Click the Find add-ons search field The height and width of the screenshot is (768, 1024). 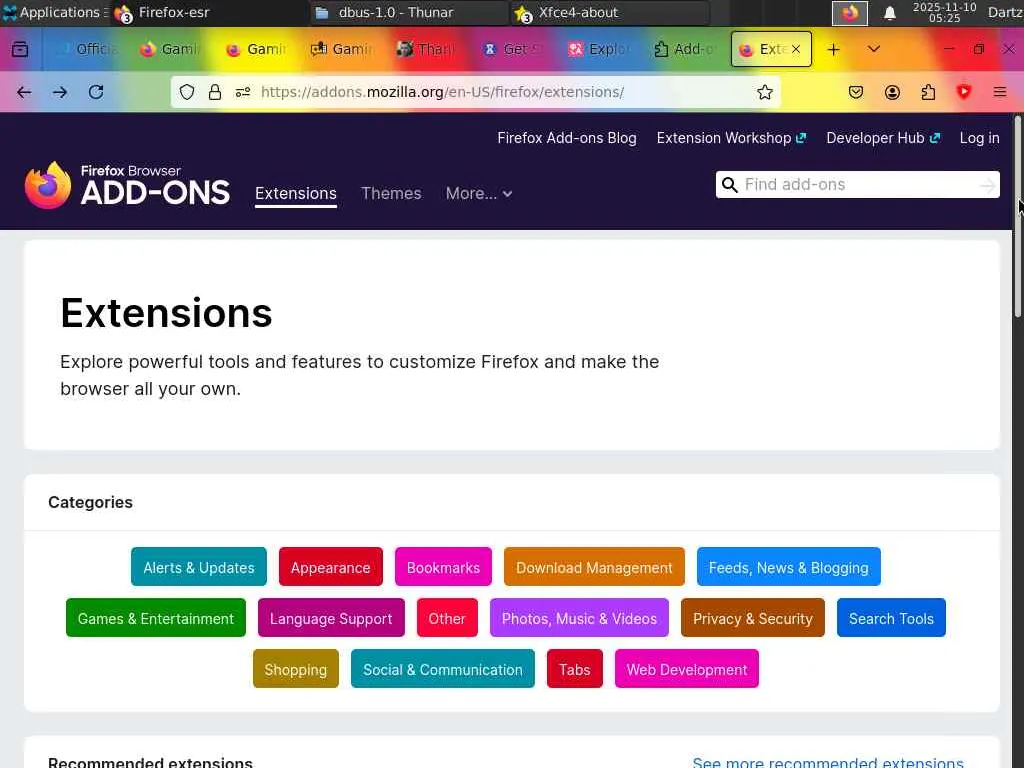[x=857, y=185]
